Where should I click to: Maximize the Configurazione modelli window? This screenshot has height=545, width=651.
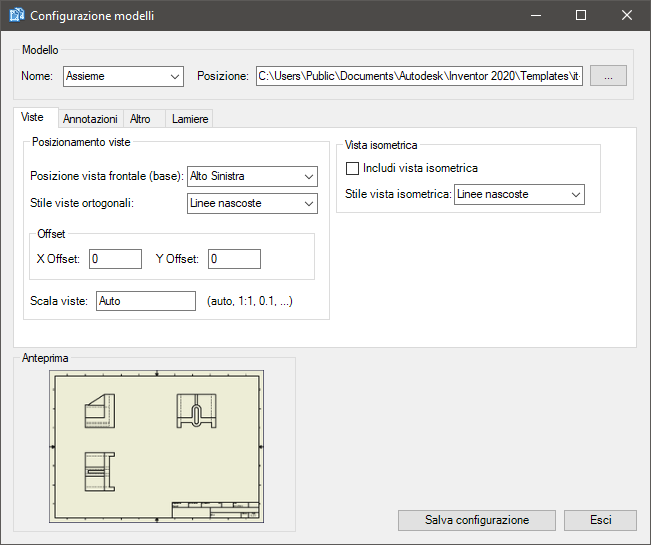[581, 15]
